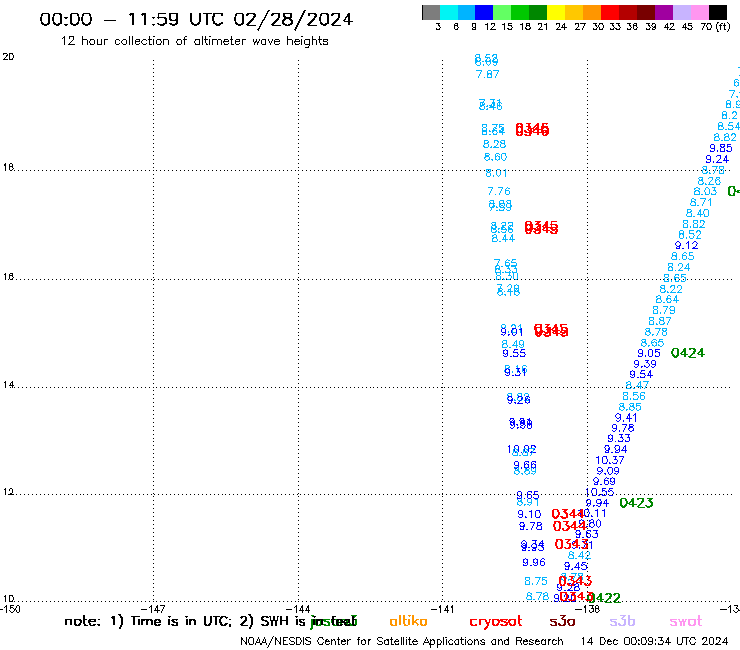740x650 pixels.
Task: Click the wave height value '9.09'
Action: [x=608, y=471]
